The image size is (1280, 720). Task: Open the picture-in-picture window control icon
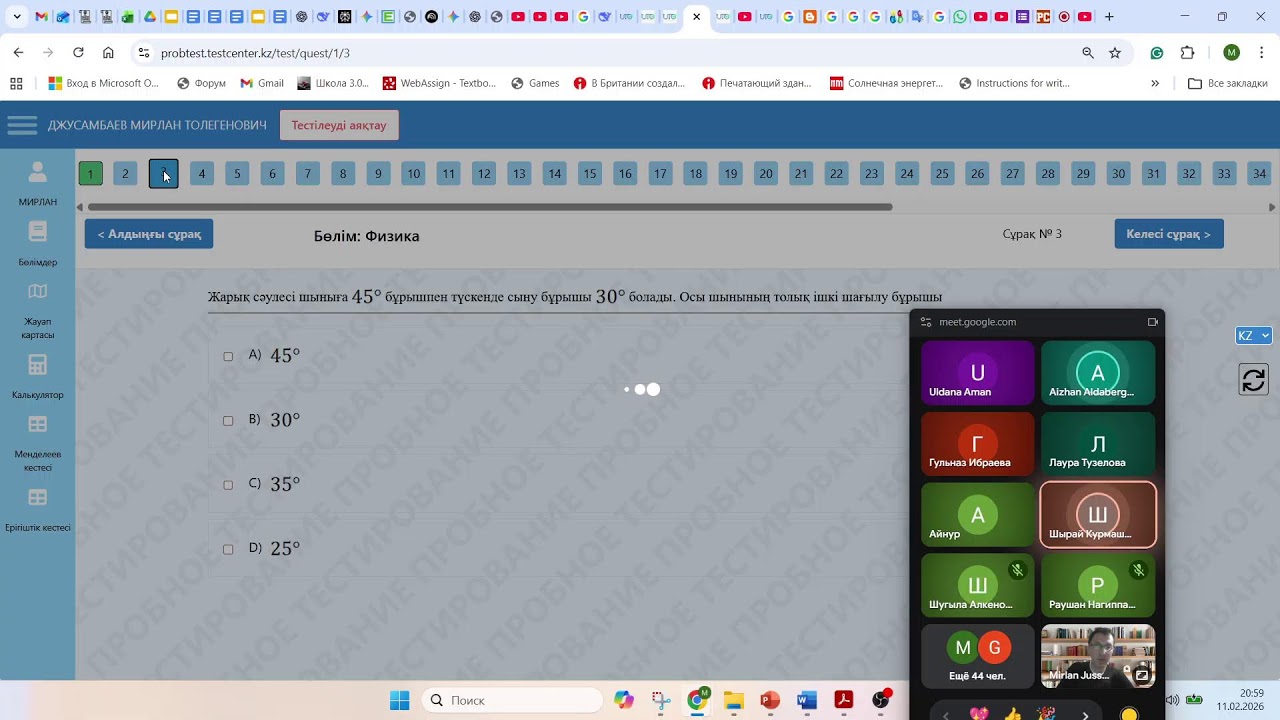(1153, 322)
